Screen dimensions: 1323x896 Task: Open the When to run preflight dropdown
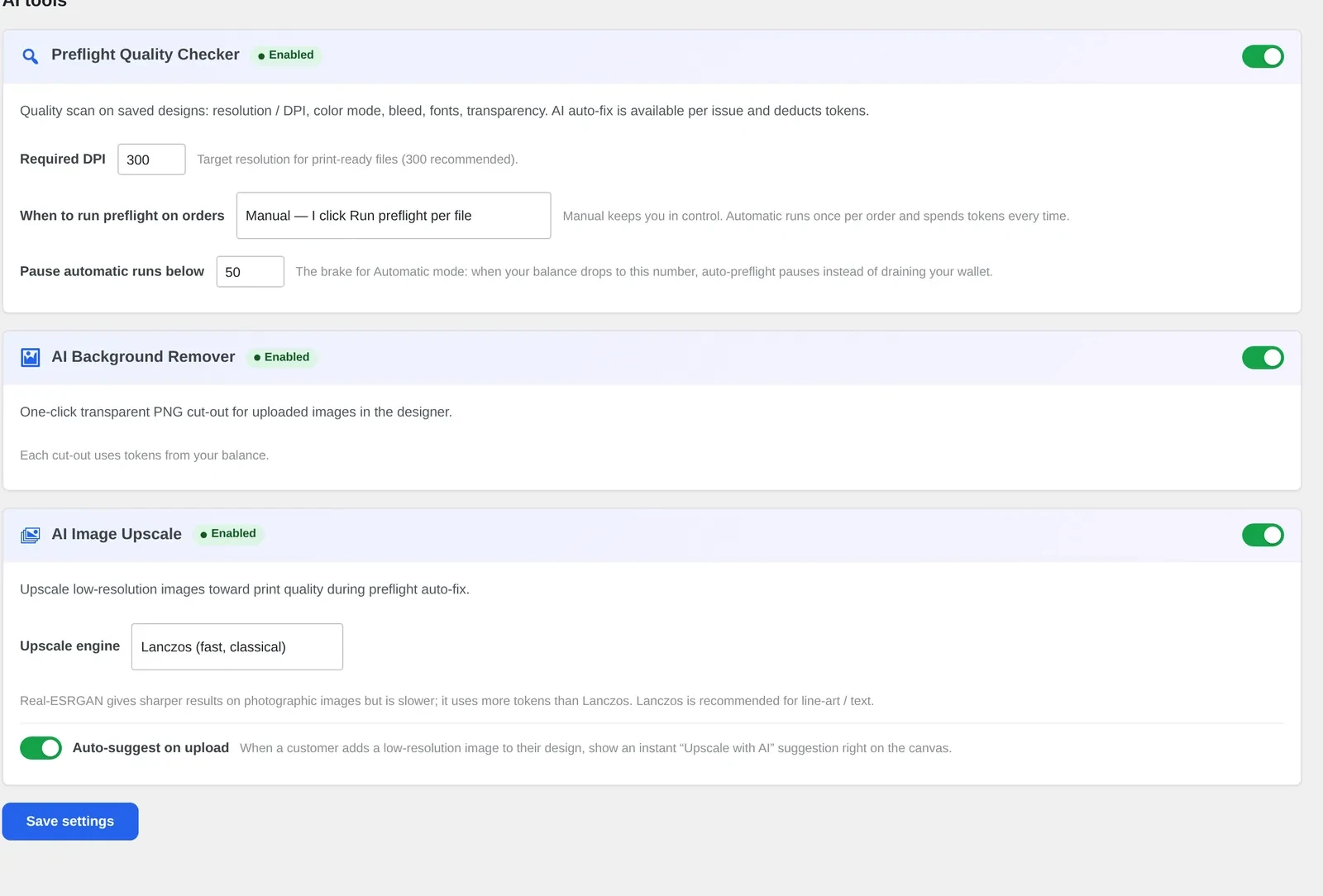tap(394, 216)
